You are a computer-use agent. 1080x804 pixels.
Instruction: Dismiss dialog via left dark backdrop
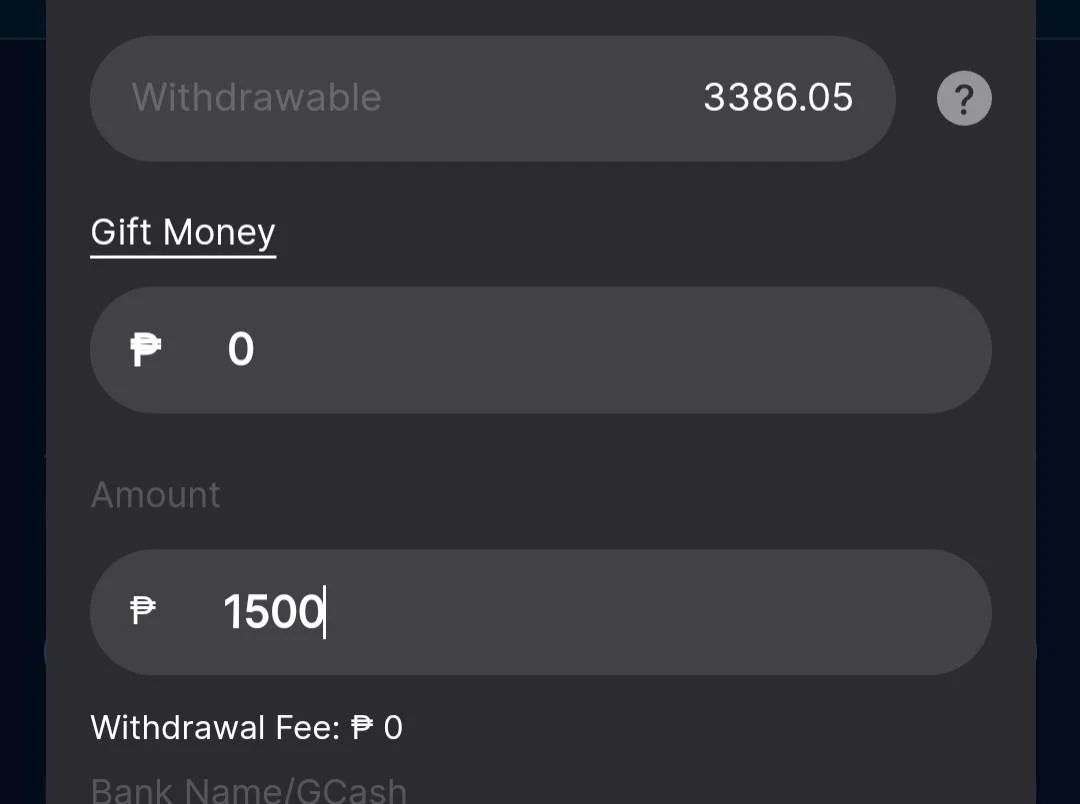pyautogui.click(x=22, y=413)
